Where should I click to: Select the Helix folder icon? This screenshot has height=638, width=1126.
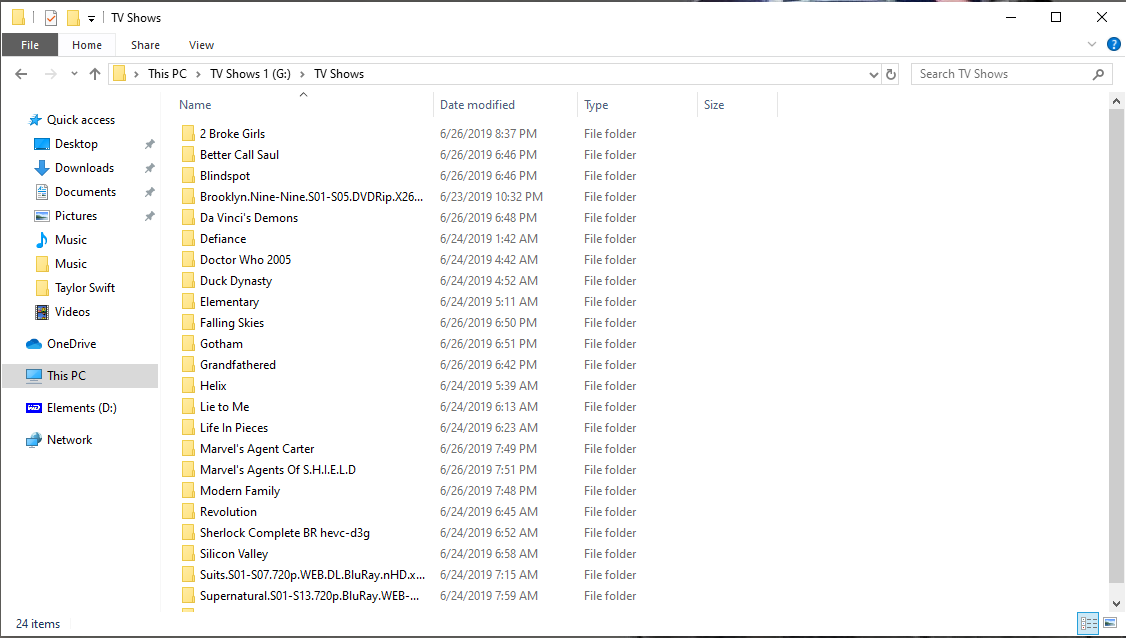point(187,386)
